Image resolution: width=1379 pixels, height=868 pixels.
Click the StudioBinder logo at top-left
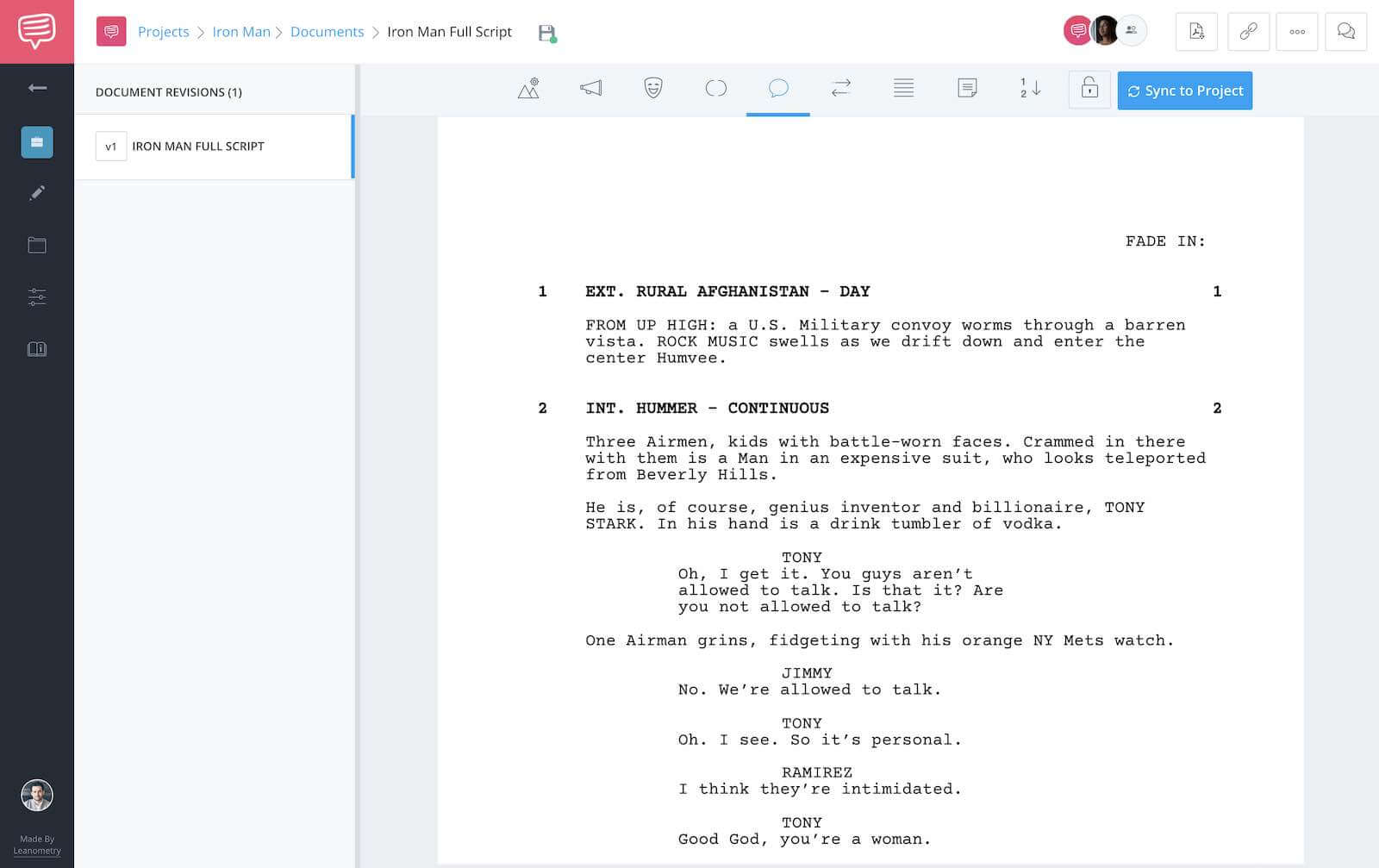pos(37,32)
